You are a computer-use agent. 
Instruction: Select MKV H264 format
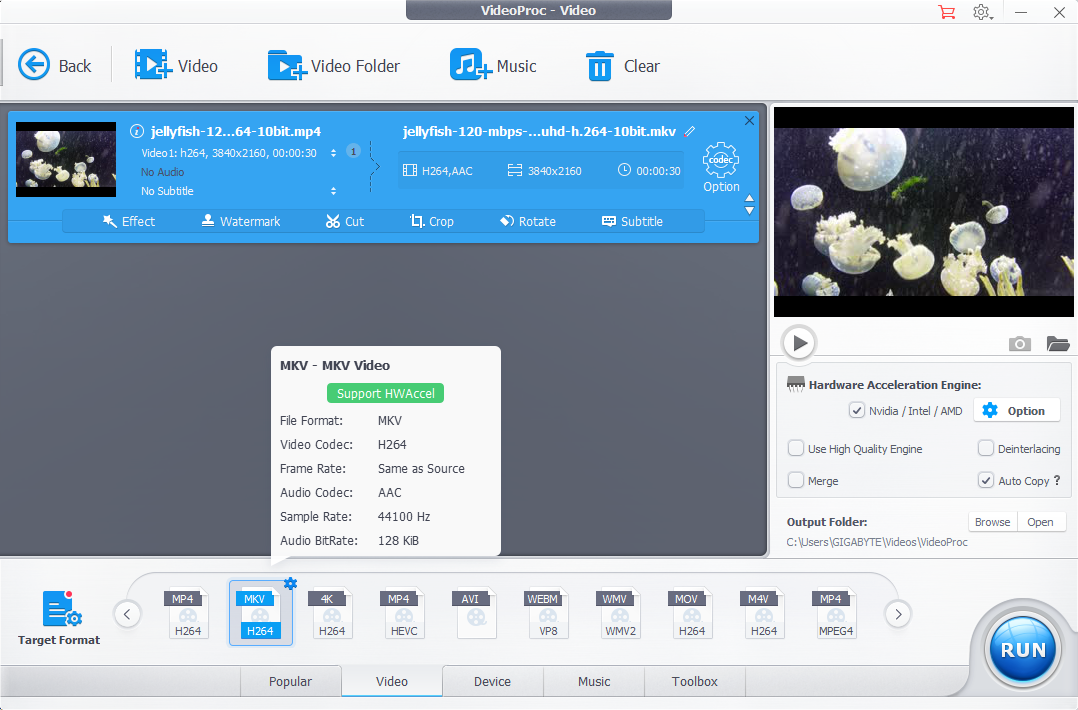[260, 614]
